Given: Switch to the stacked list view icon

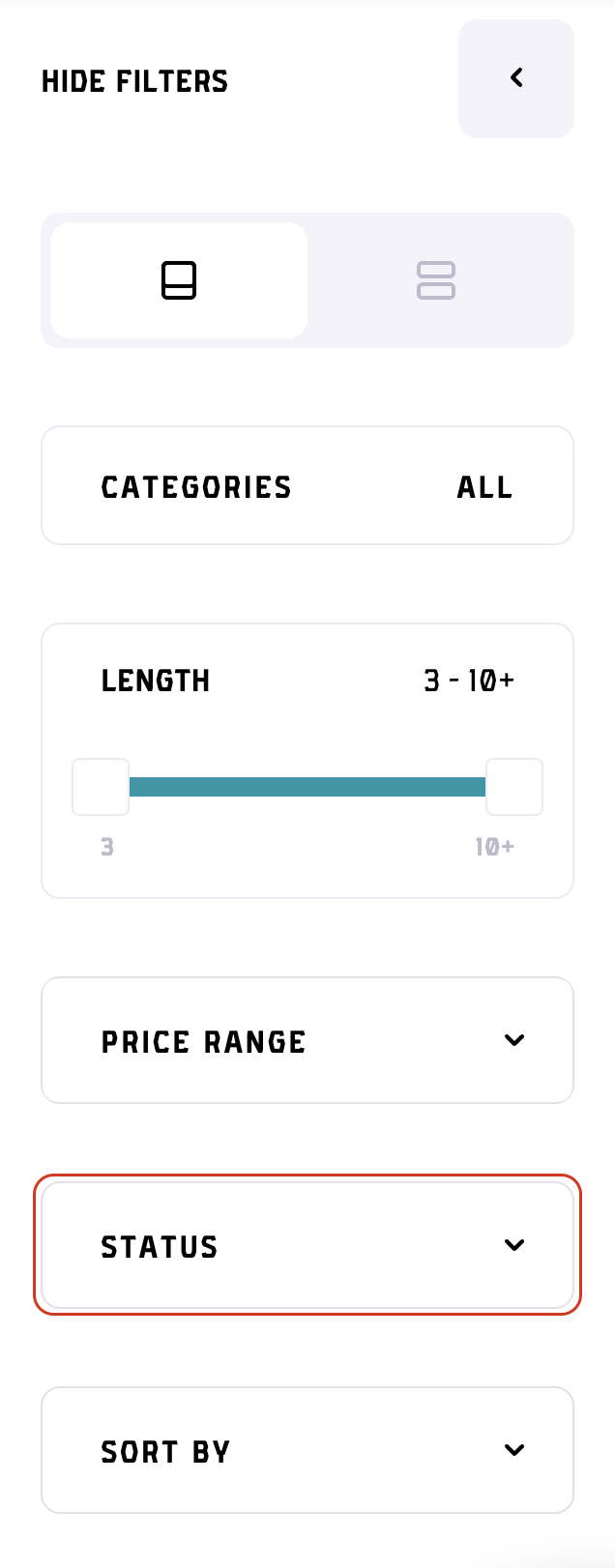Looking at the screenshot, I should pos(436,279).
